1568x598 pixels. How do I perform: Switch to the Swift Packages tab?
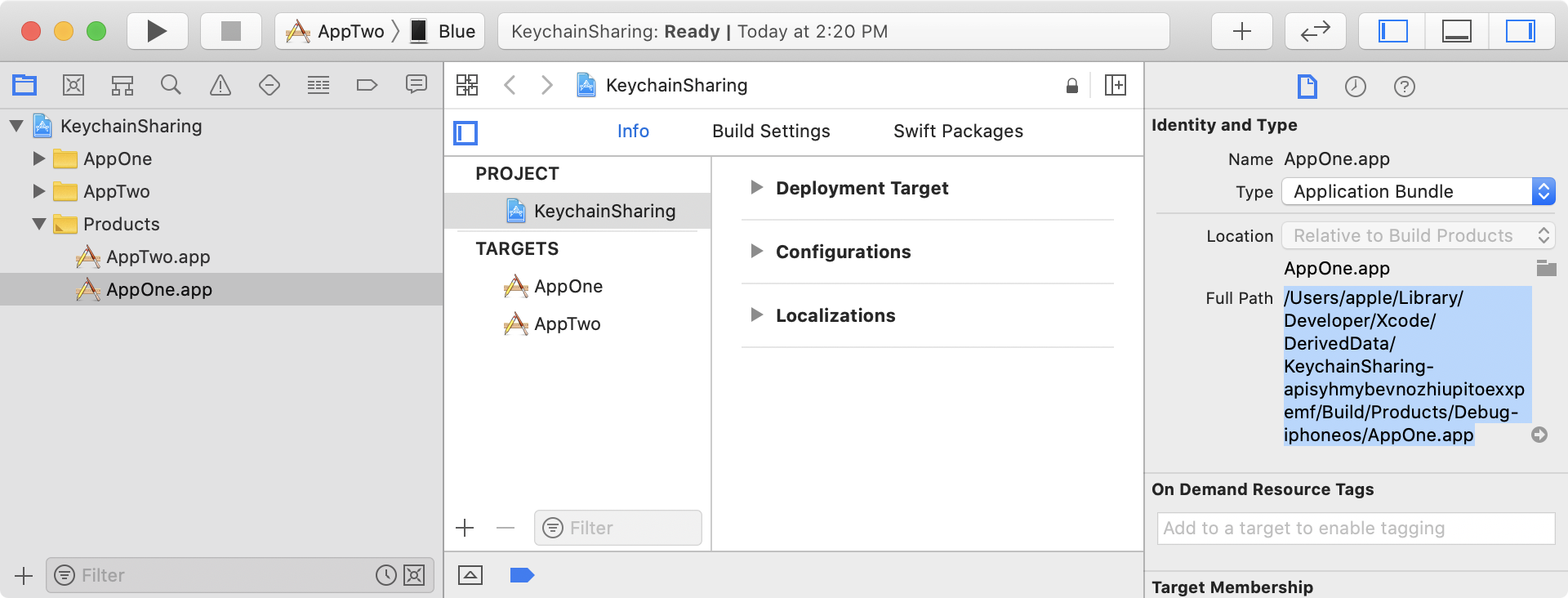(x=958, y=131)
